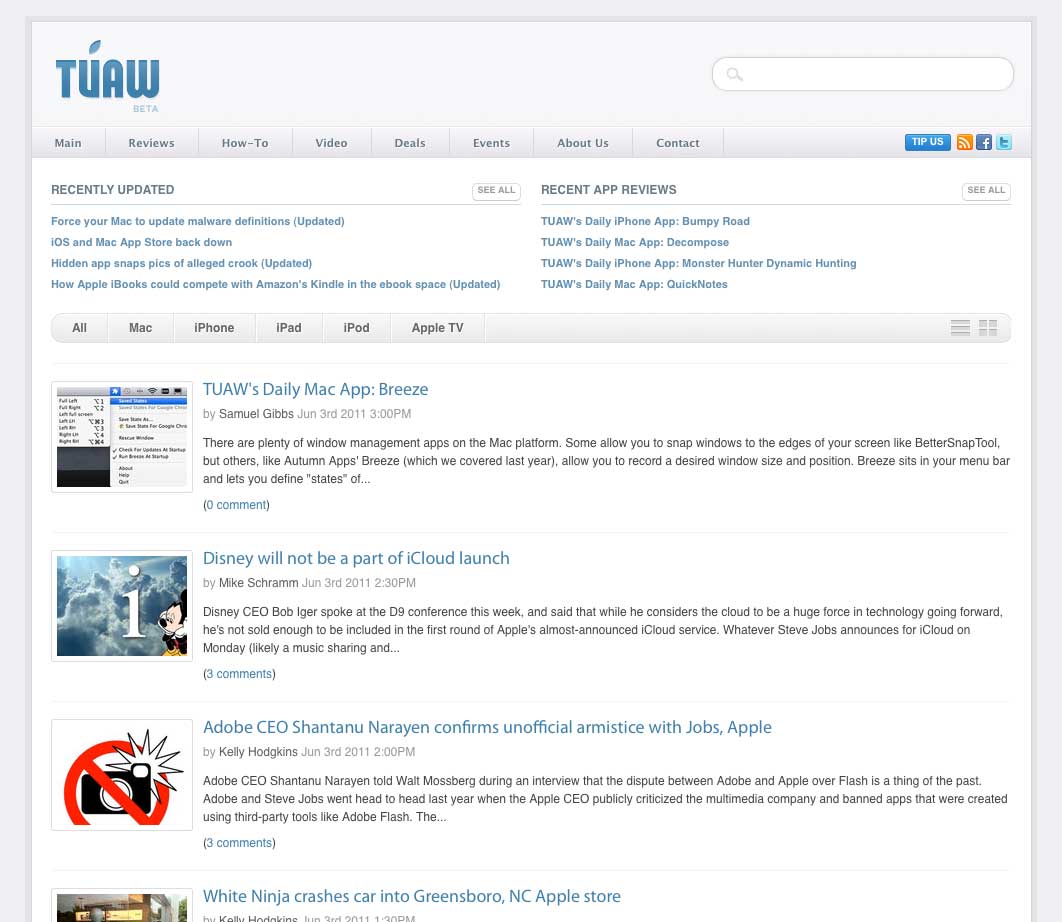Open Daily Mac App: QuickNotes review
1062x922 pixels.
click(x=634, y=285)
